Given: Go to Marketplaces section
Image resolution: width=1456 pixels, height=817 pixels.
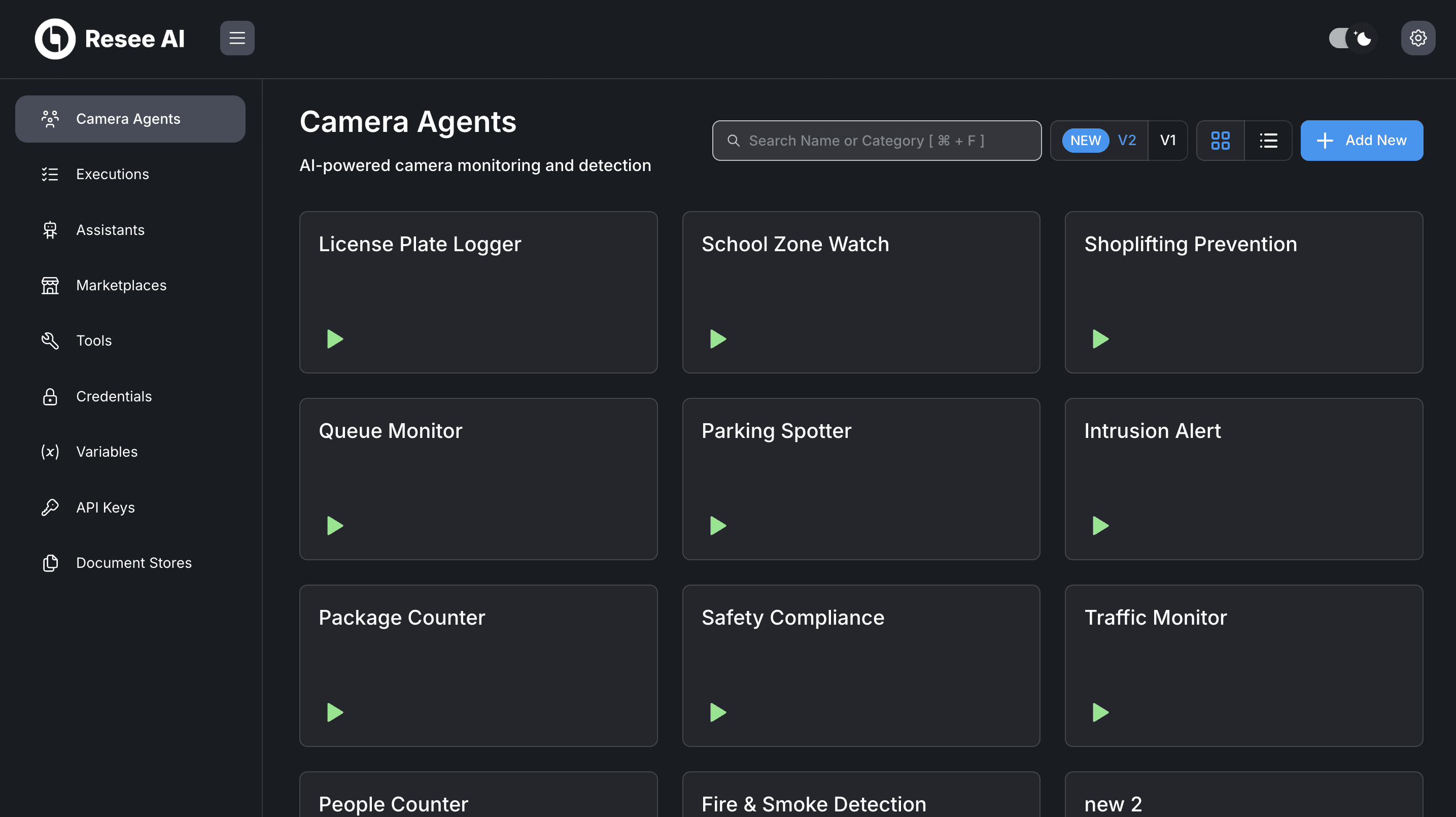Looking at the screenshot, I should click(x=121, y=285).
